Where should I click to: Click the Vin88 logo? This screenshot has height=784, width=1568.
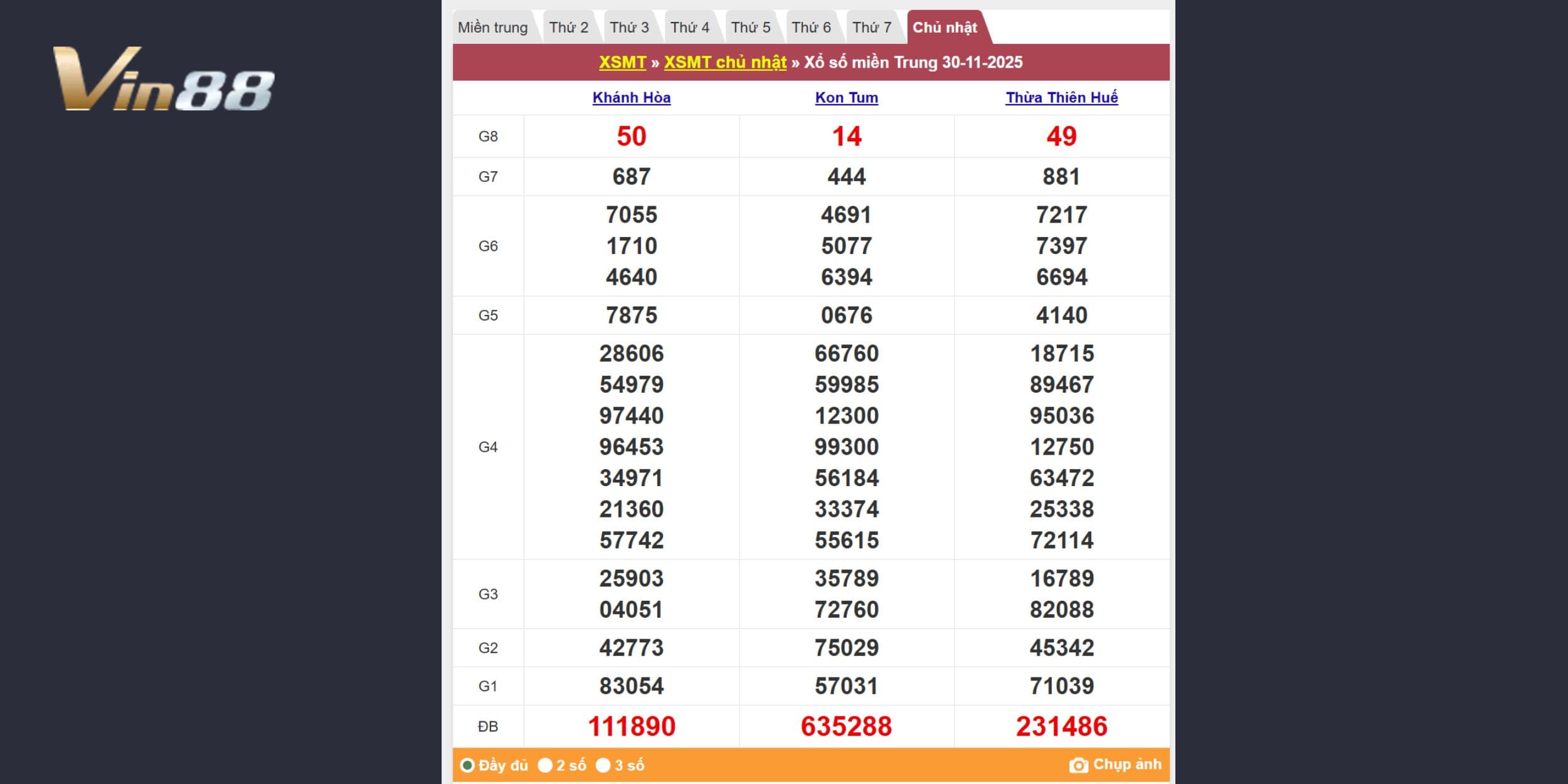(x=164, y=80)
